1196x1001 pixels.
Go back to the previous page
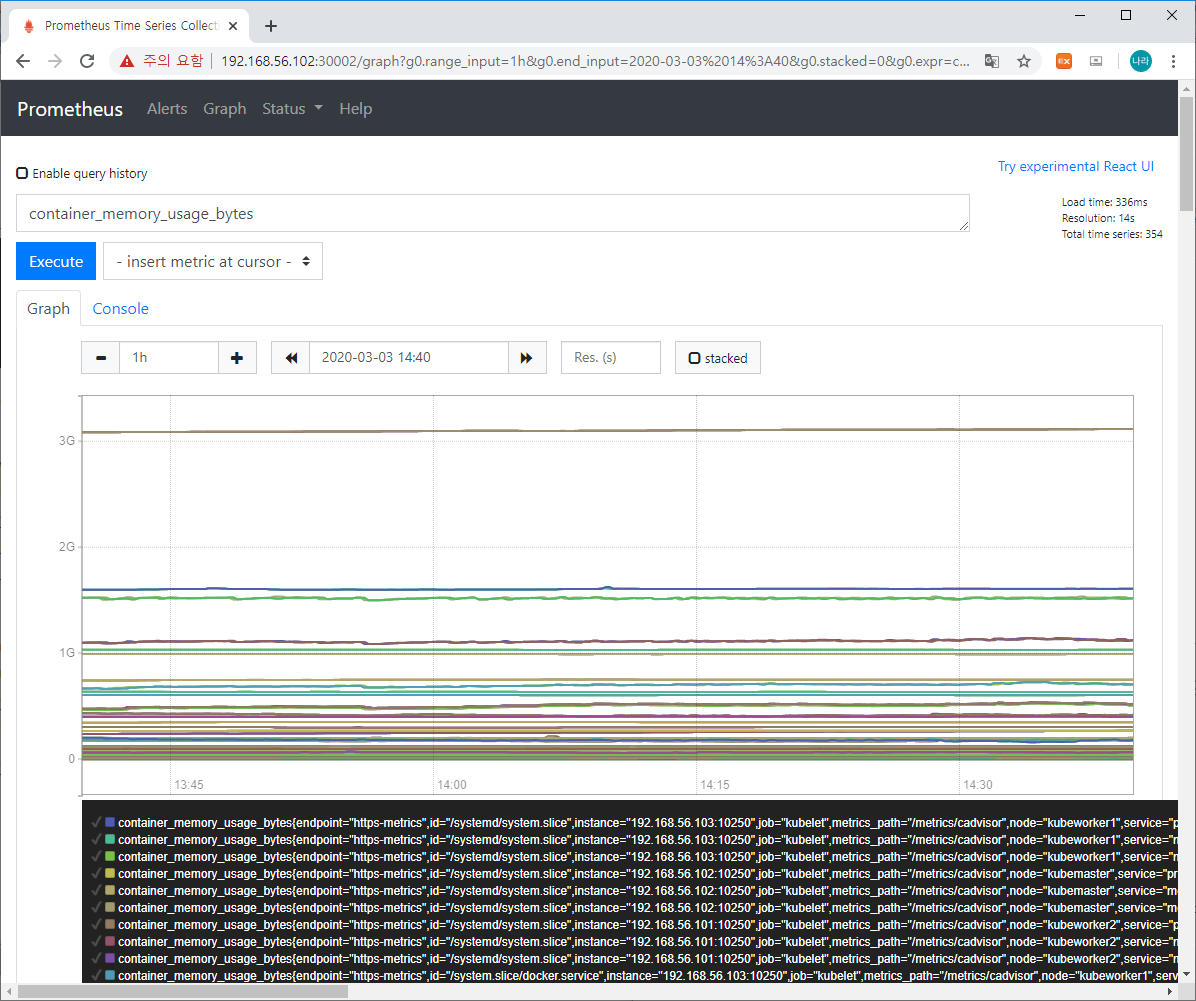coord(23,61)
